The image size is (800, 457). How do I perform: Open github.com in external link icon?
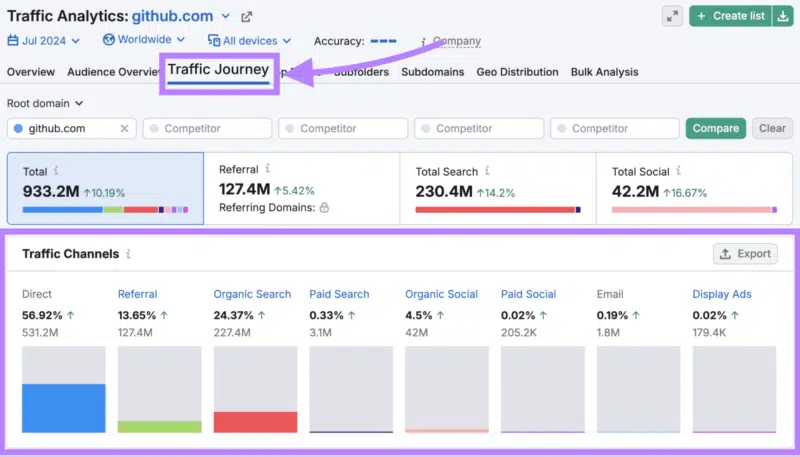(x=246, y=17)
